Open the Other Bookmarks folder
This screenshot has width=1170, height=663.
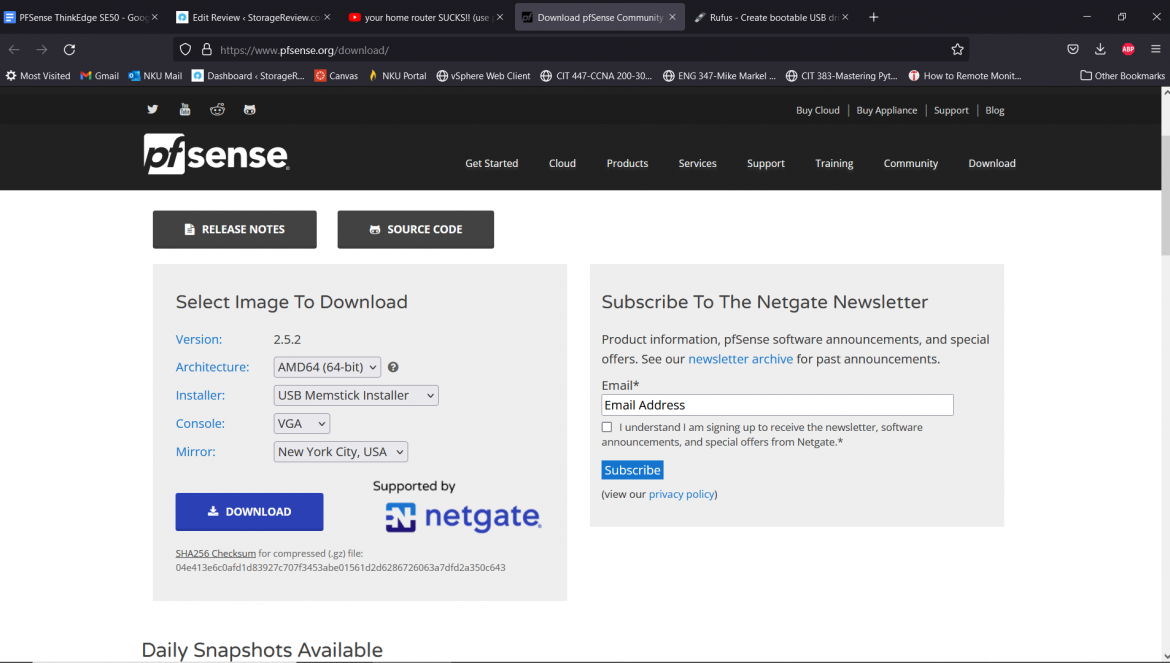pyautogui.click(x=1122, y=75)
